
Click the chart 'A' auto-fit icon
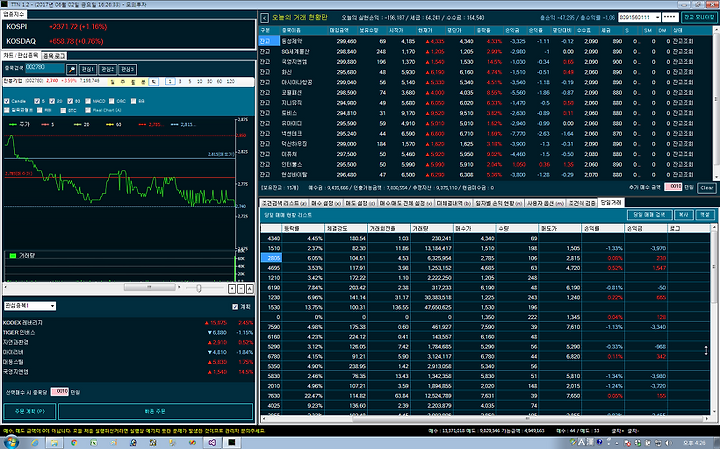[249, 288]
